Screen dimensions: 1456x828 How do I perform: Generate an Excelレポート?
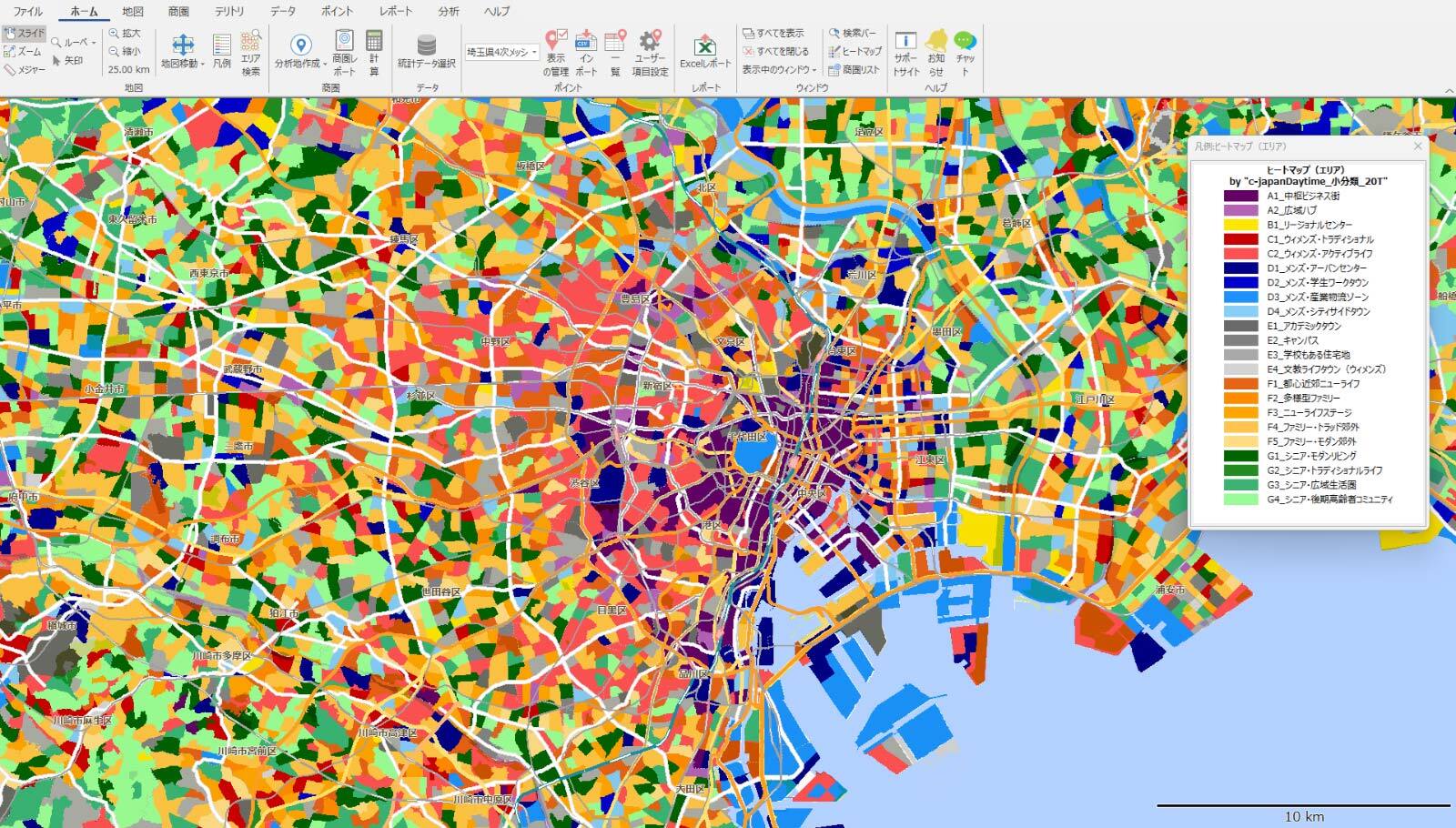704,51
